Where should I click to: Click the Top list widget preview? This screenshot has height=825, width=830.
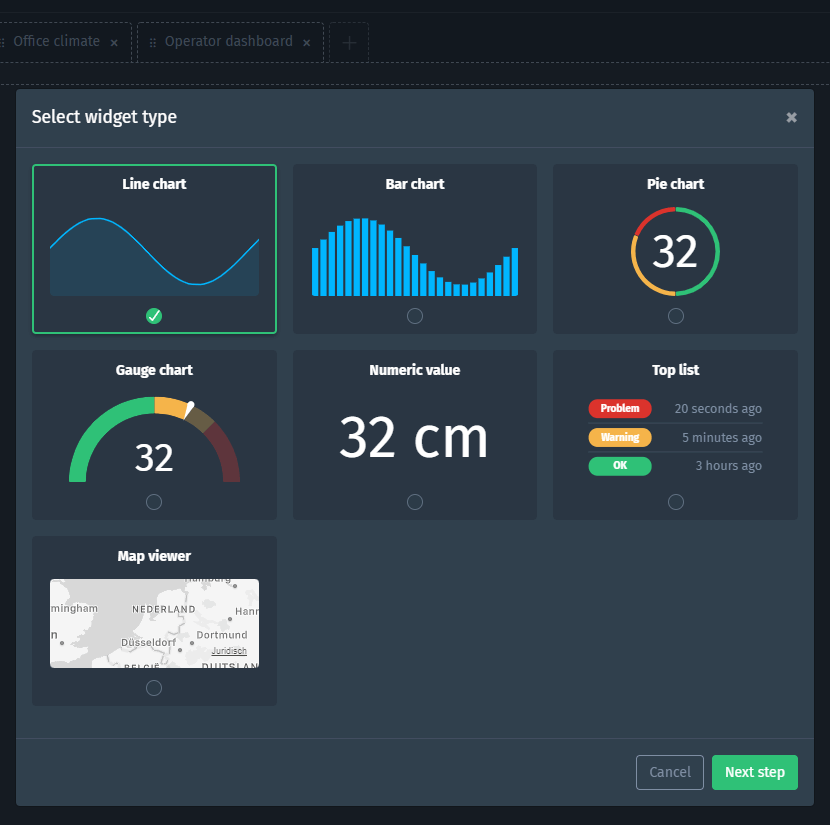click(675, 437)
